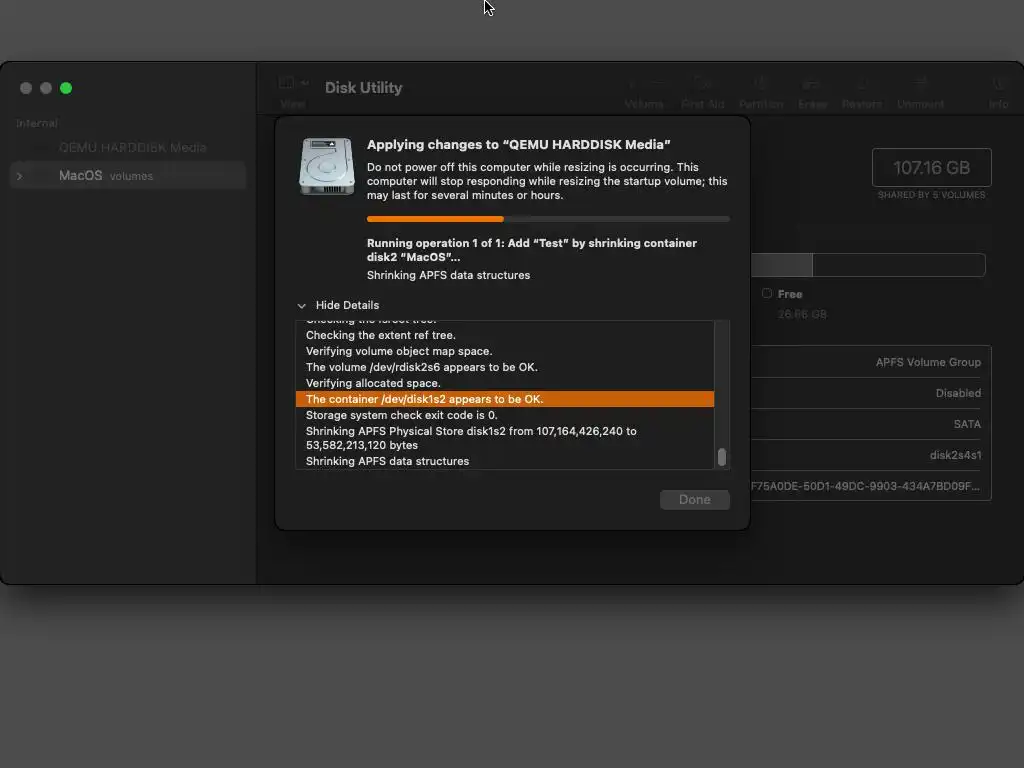The image size is (1024, 768).
Task: Run First Aid from the toolbar
Action: pos(702,84)
